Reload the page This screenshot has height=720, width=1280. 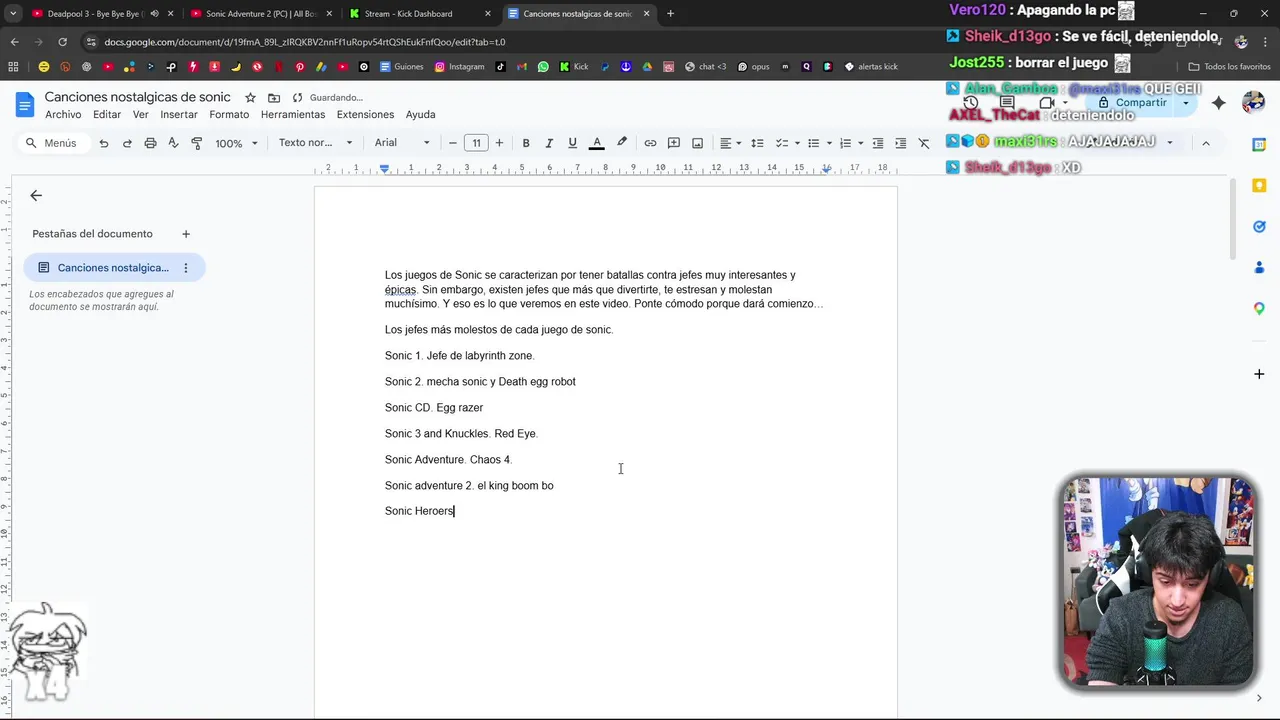click(x=62, y=42)
